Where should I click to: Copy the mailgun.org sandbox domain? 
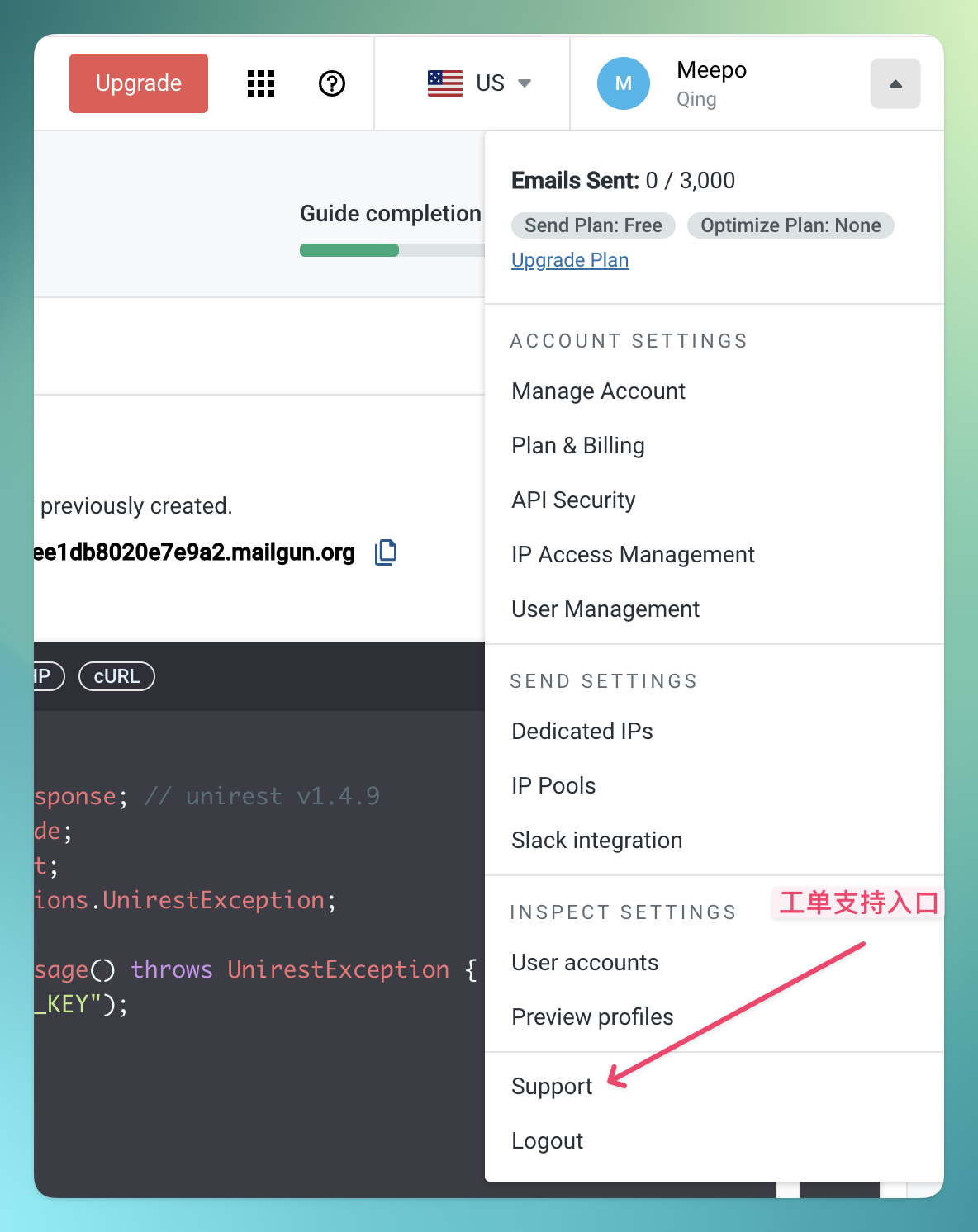point(386,552)
